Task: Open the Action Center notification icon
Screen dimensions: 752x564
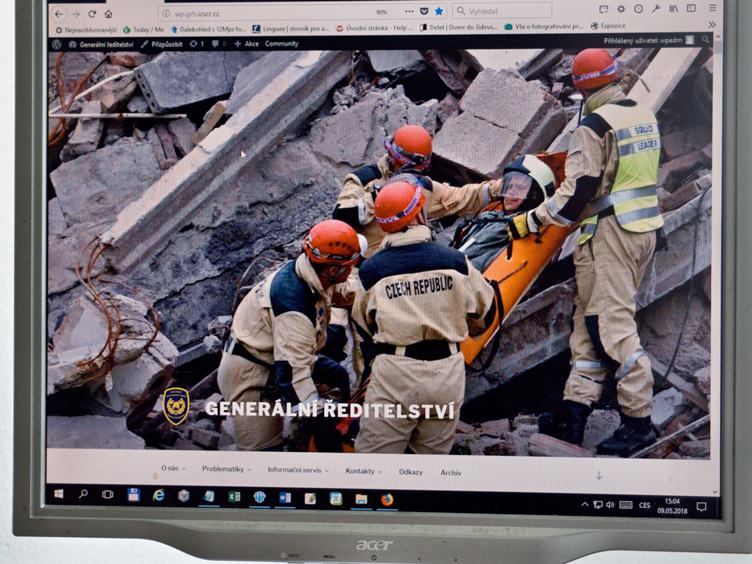Action: 701,506
